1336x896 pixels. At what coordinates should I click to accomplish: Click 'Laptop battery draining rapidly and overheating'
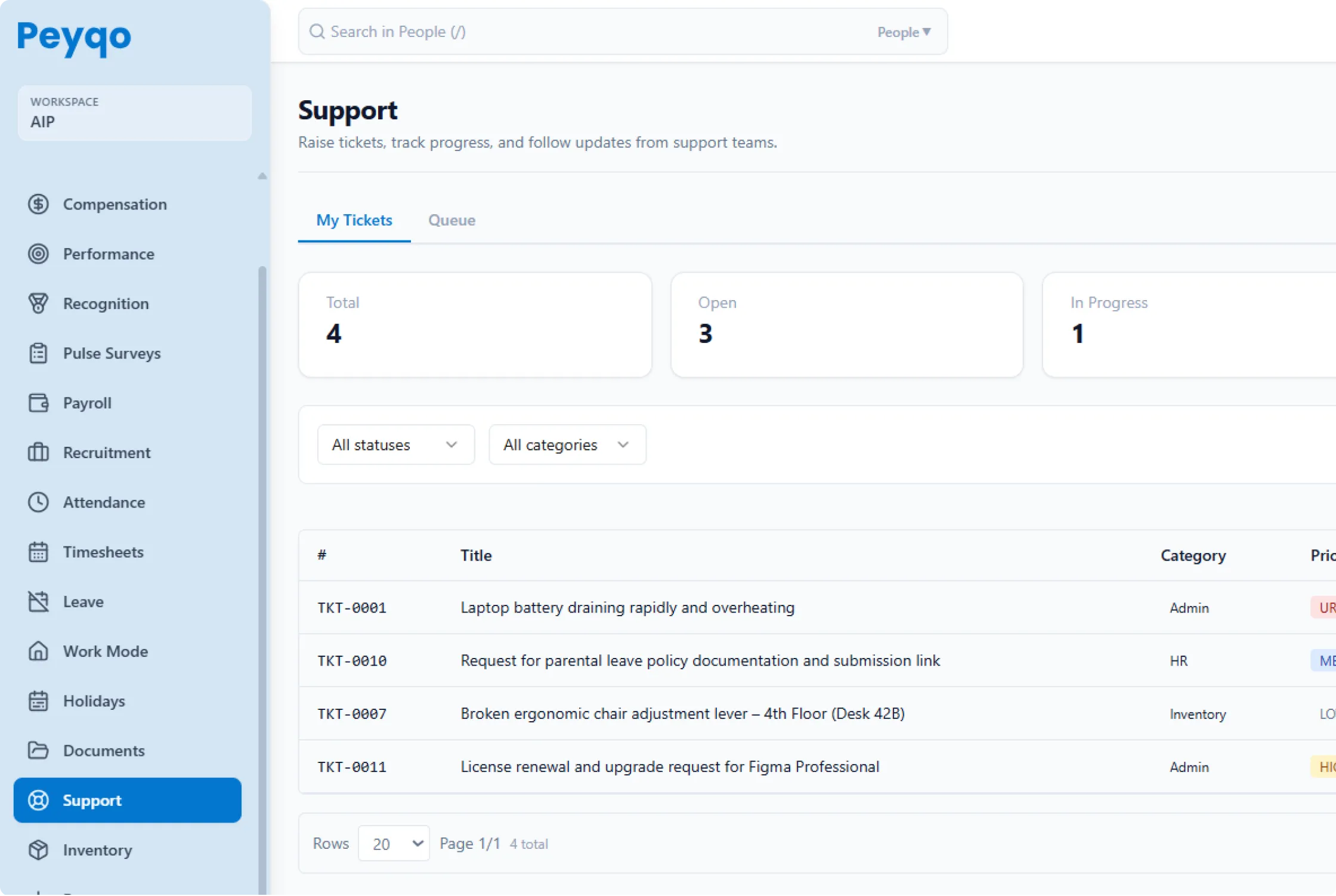(627, 607)
